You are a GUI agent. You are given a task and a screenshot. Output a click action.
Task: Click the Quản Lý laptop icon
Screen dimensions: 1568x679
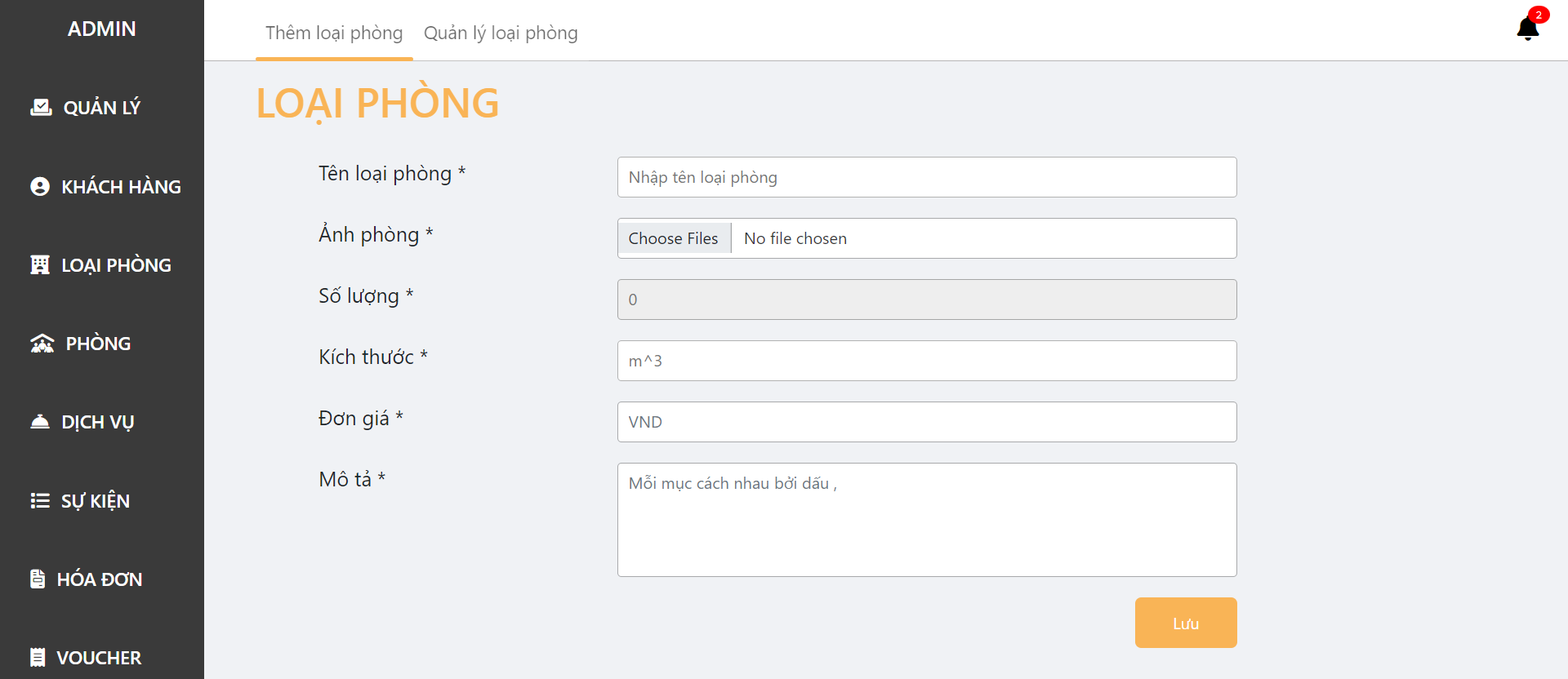pos(41,107)
